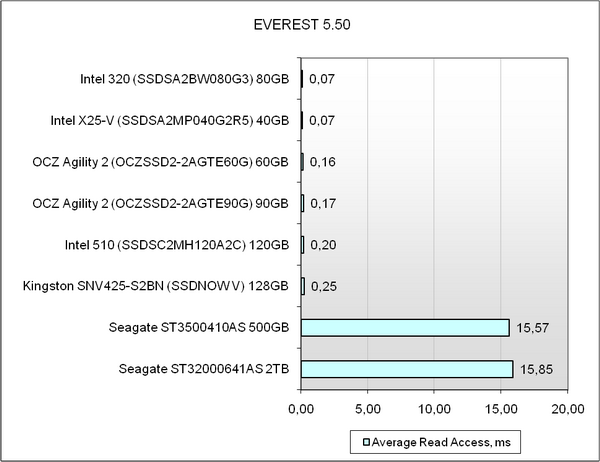The height and width of the screenshot is (462, 600).
Task: Click the 0,25 data value
Action: (x=324, y=287)
